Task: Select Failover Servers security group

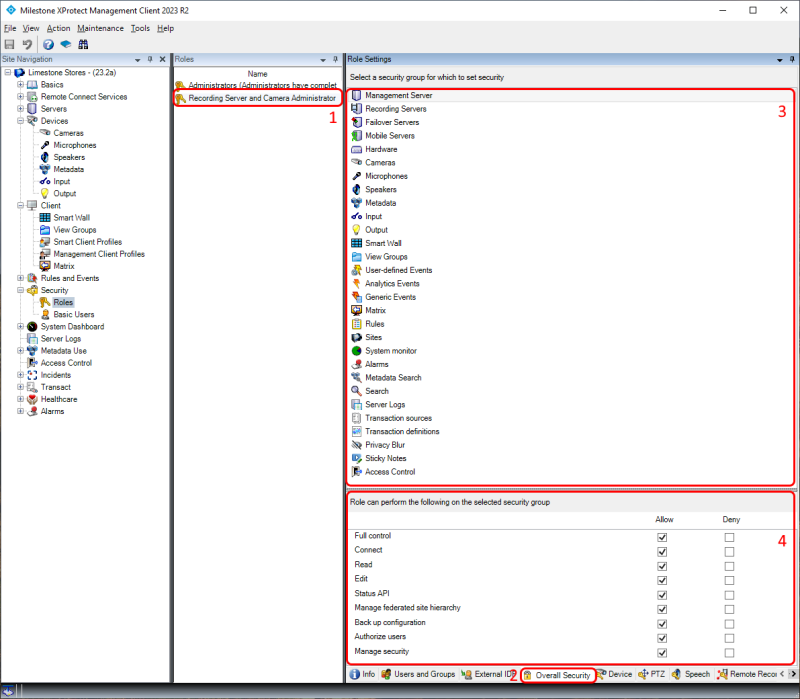Action: (x=392, y=122)
